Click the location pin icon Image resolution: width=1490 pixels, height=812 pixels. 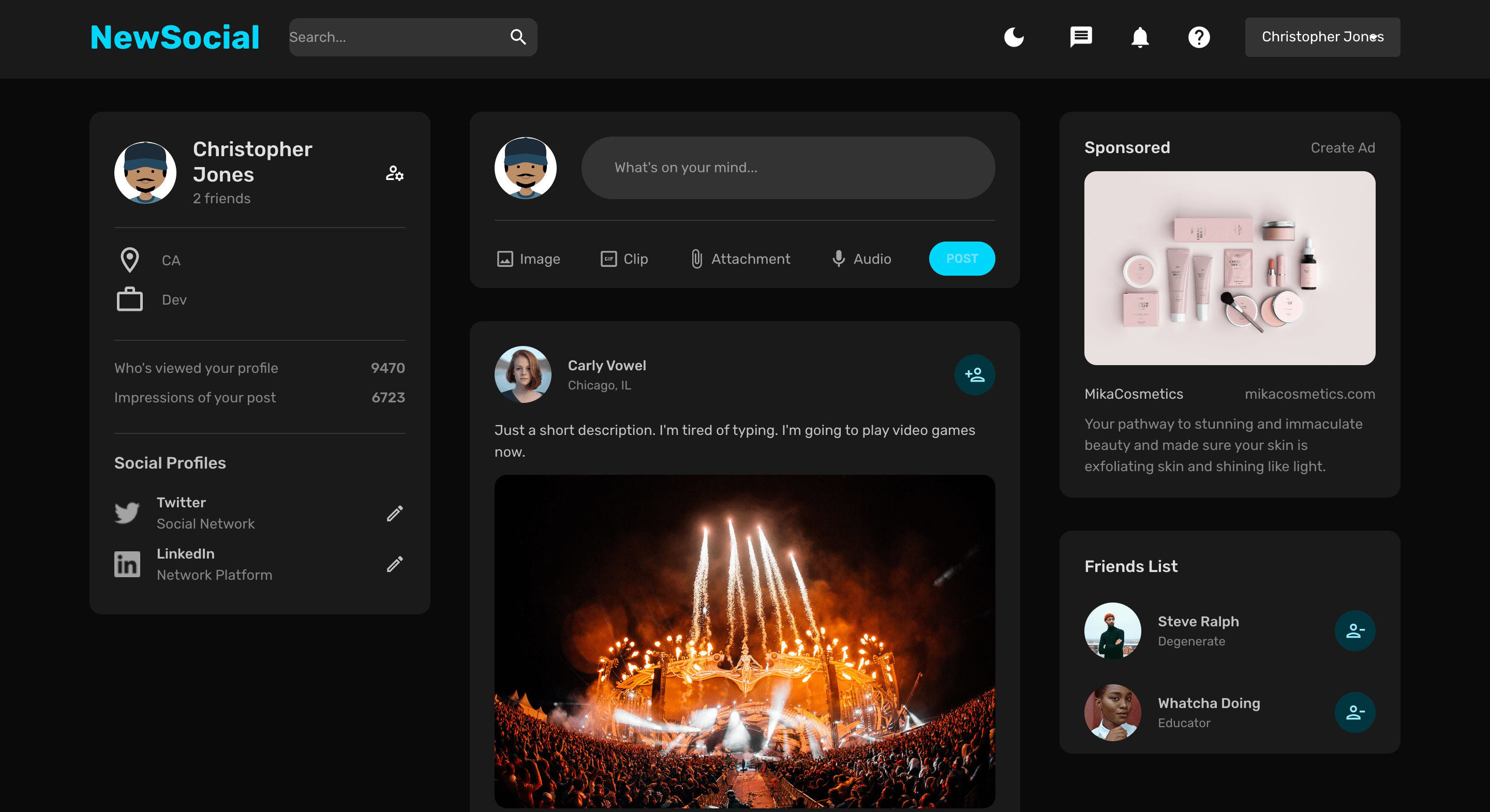[x=129, y=260]
